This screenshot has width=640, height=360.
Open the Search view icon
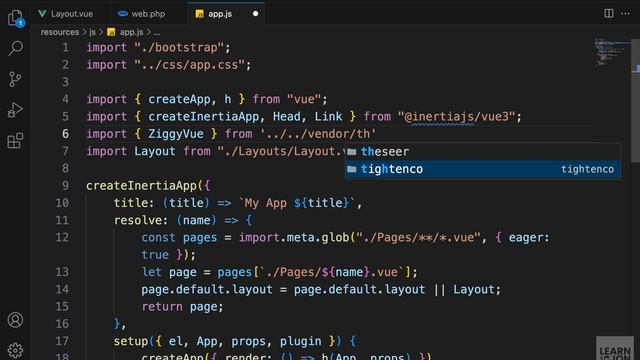pos(16,48)
